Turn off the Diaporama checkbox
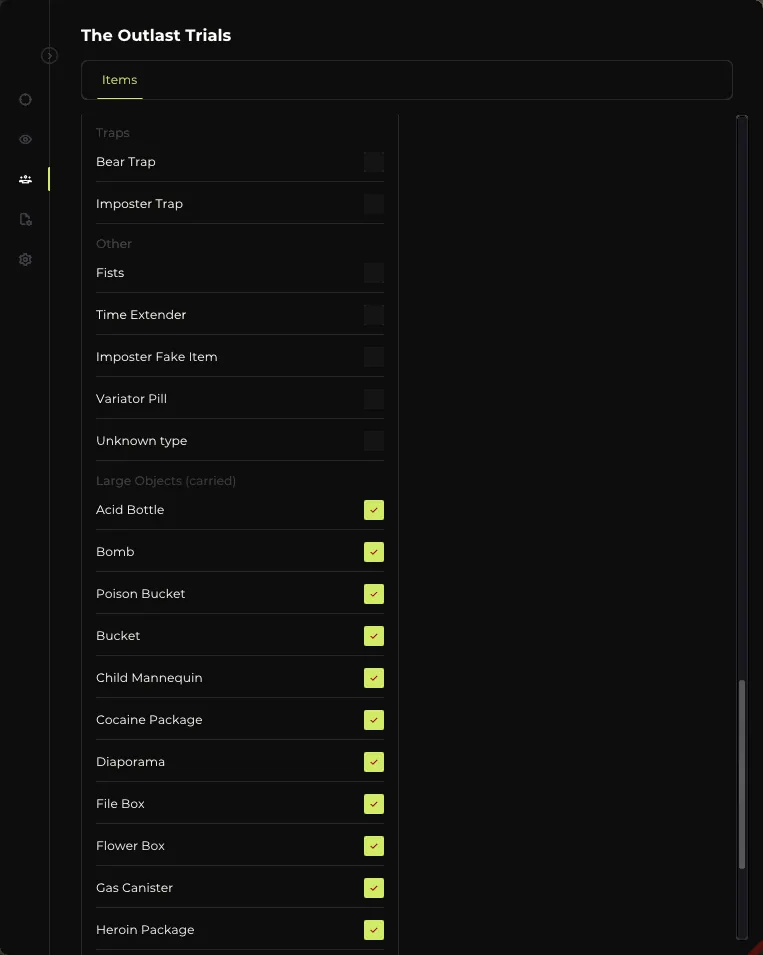The width and height of the screenshot is (763, 955). coord(374,762)
